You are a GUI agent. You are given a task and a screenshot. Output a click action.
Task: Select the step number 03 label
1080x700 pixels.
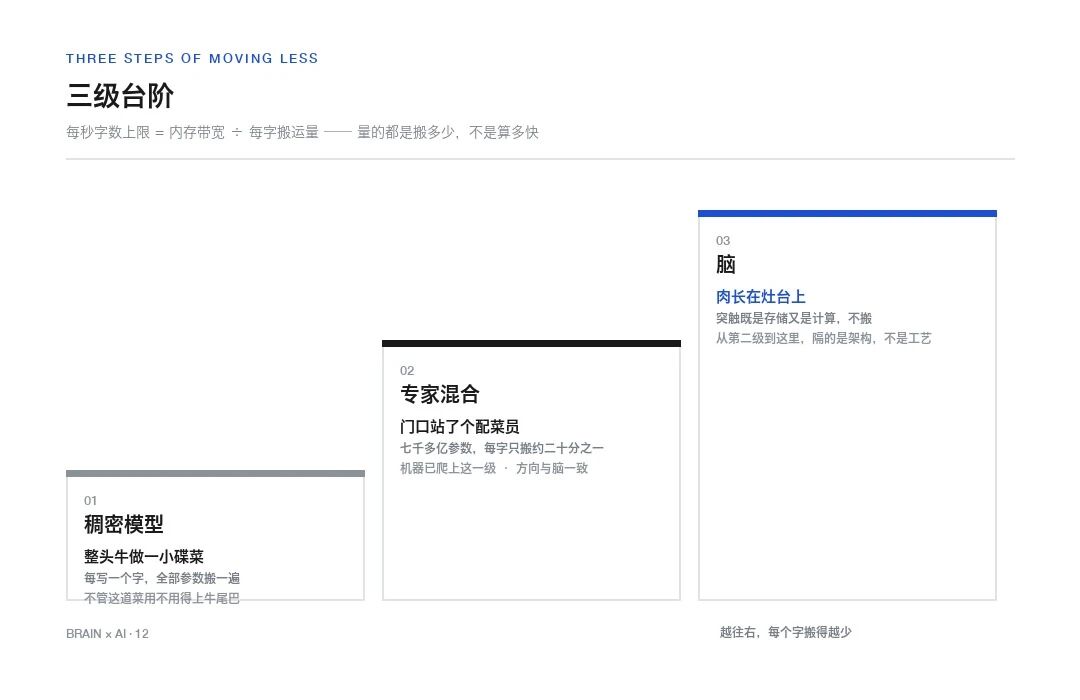coord(723,240)
